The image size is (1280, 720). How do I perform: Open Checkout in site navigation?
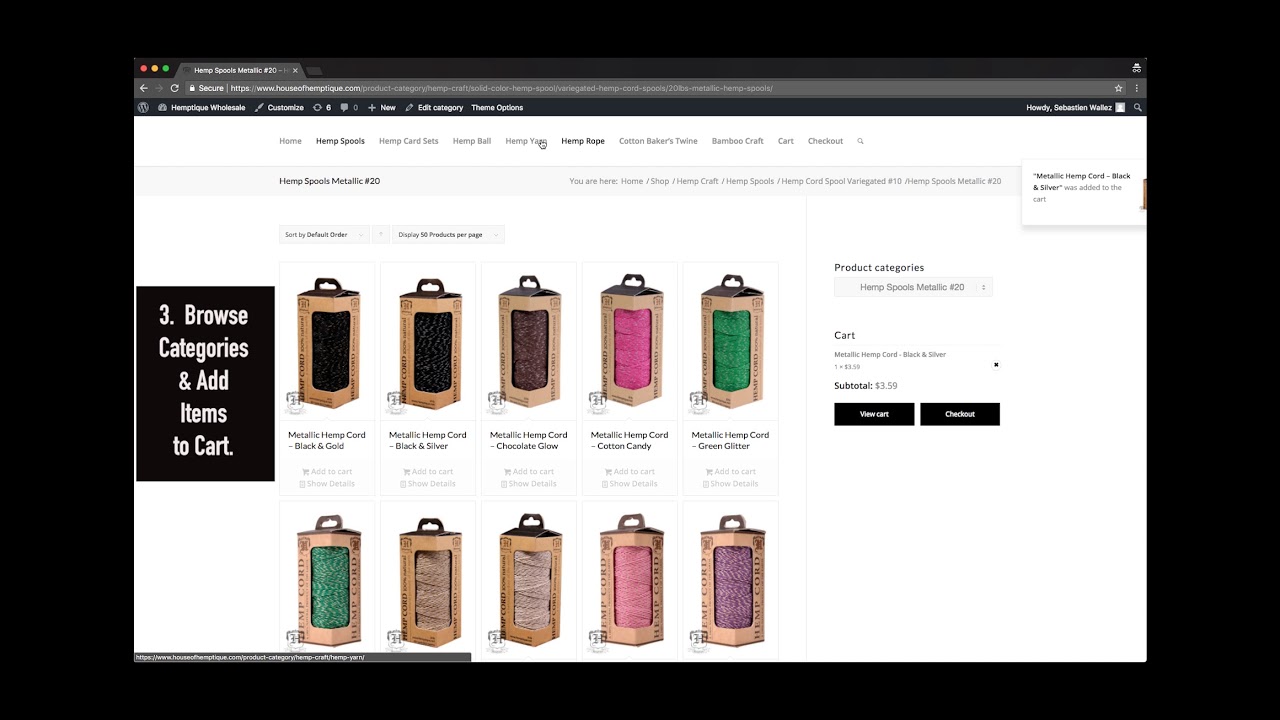coord(825,141)
